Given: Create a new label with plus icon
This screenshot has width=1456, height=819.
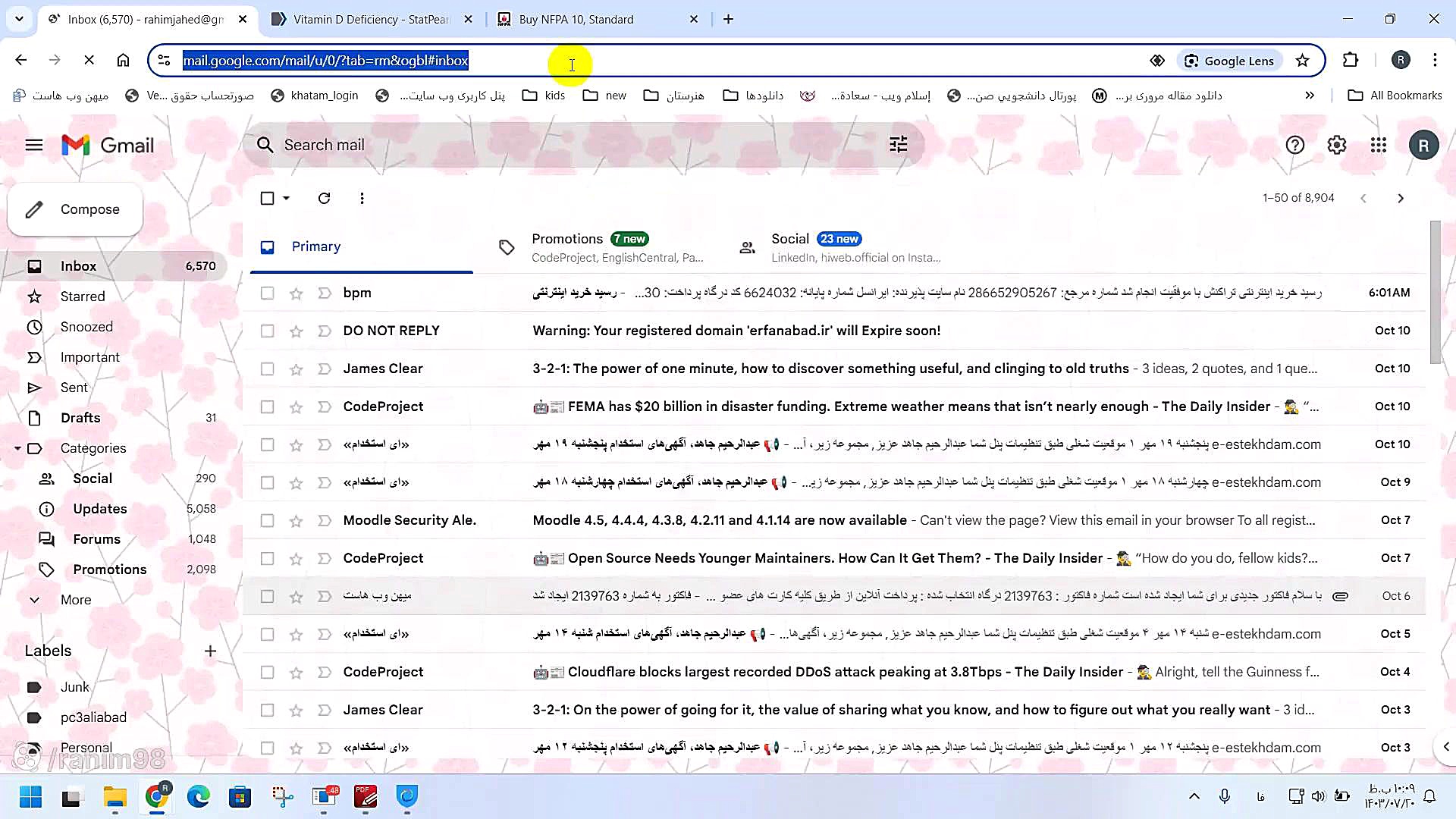Looking at the screenshot, I should click(210, 651).
